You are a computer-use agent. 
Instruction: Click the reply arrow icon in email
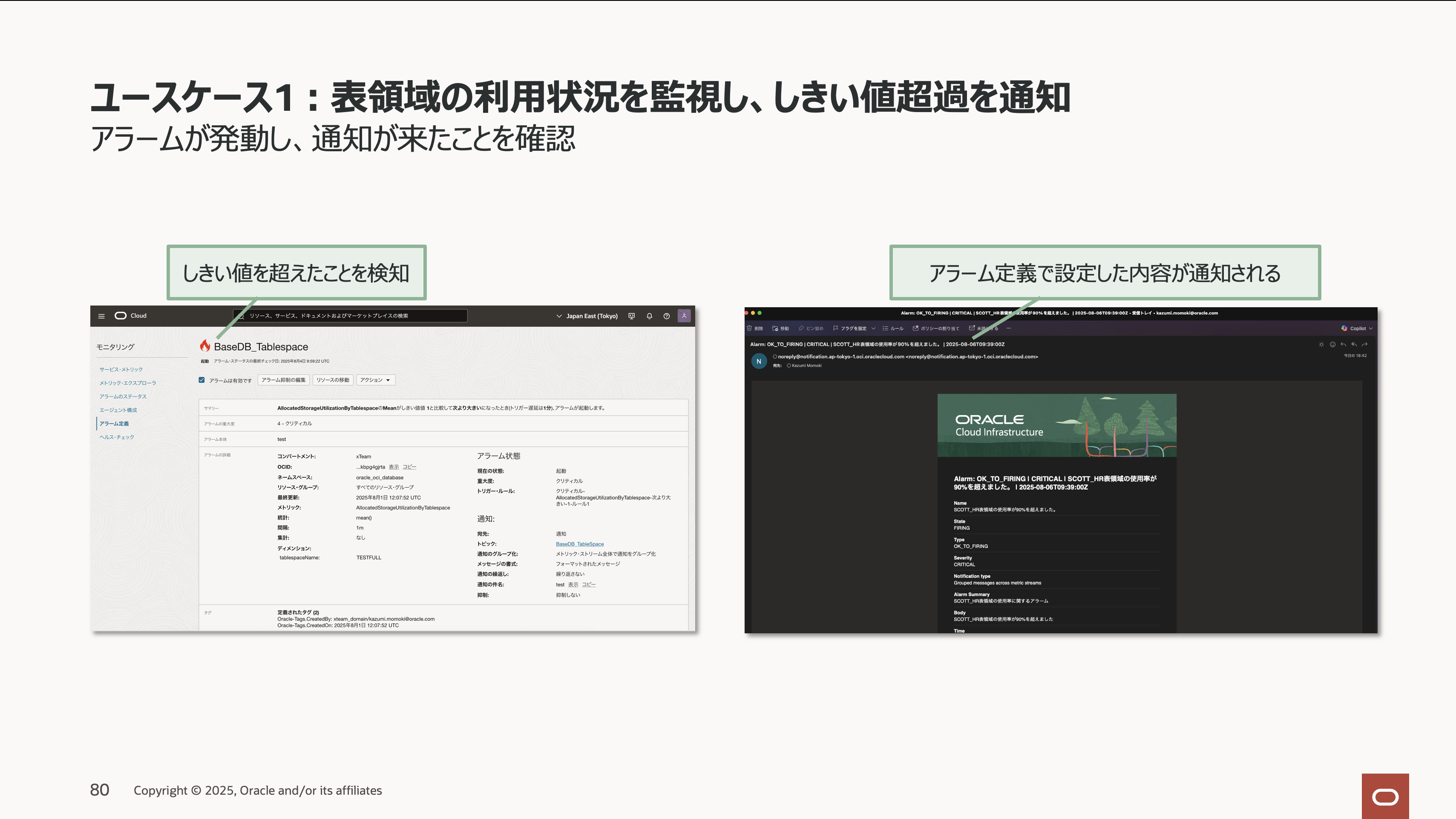(x=1343, y=344)
